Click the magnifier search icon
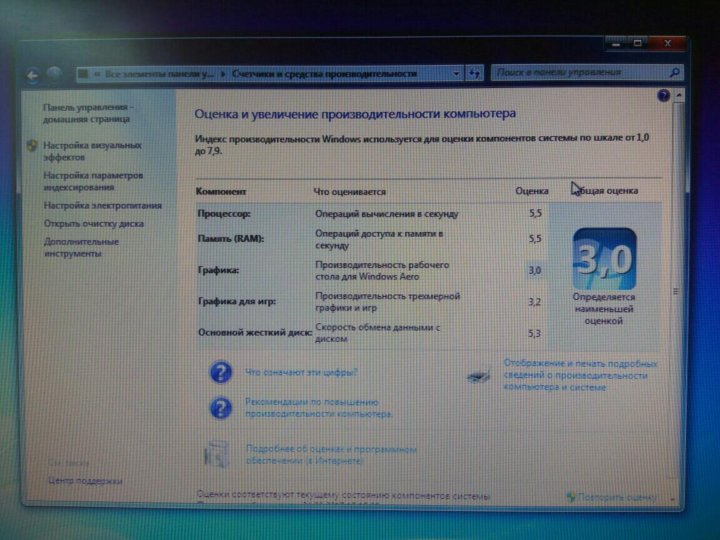The width and height of the screenshot is (720, 540). [x=675, y=73]
